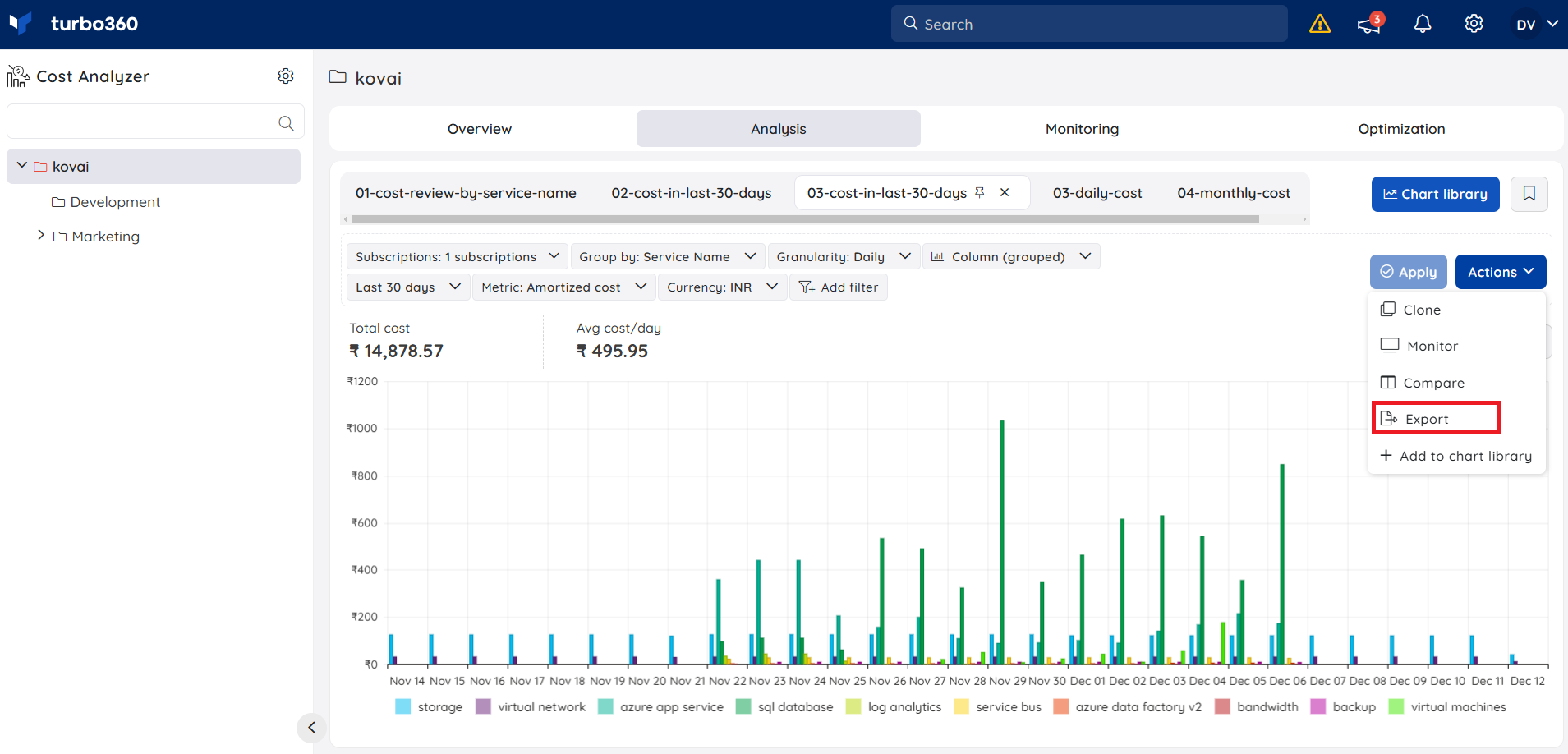The height and width of the screenshot is (754, 1568).
Task: Open the Granularity Daily dropdown
Action: tap(844, 257)
